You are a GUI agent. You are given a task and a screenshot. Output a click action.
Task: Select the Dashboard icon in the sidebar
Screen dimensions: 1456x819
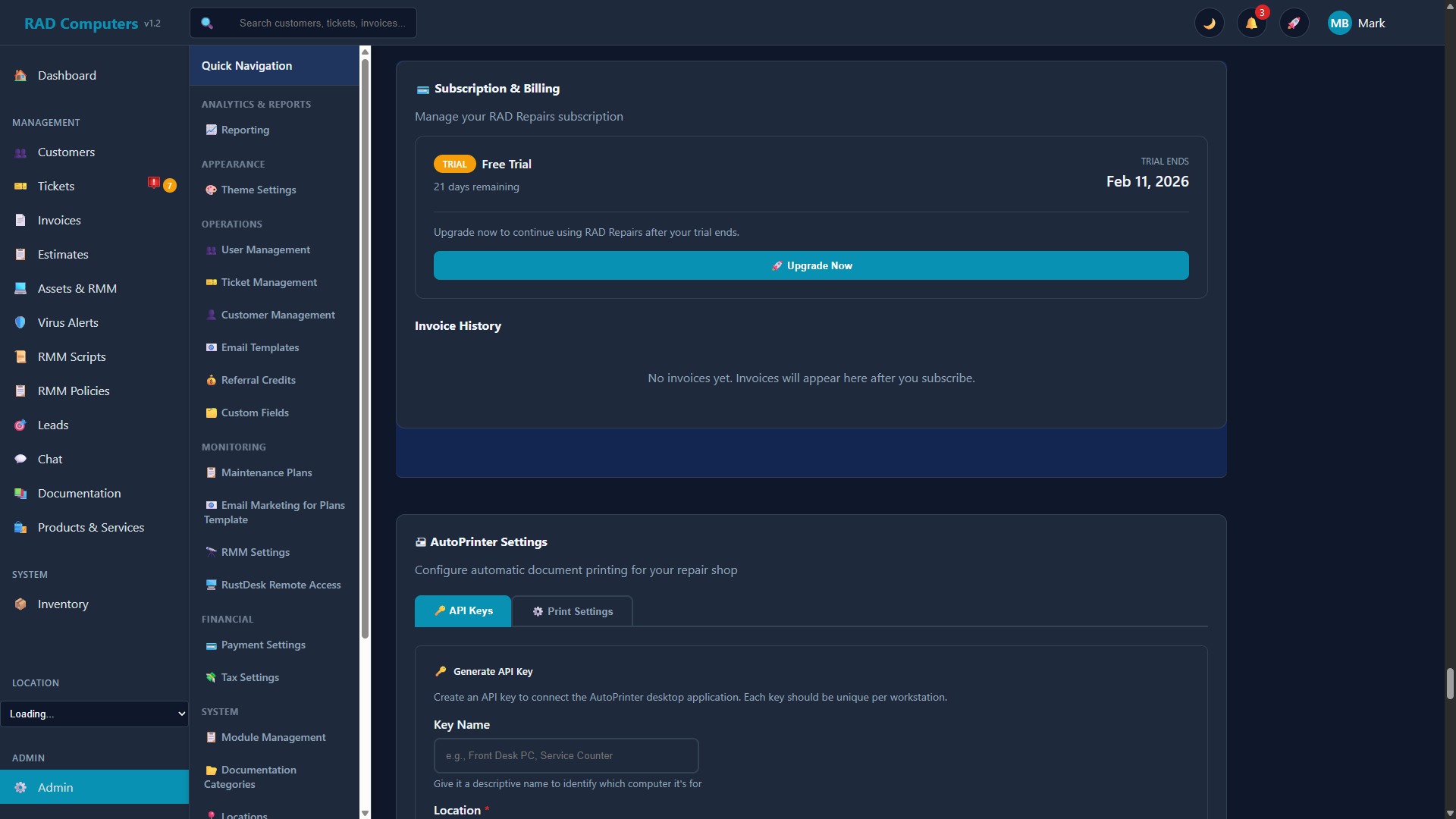(19, 75)
